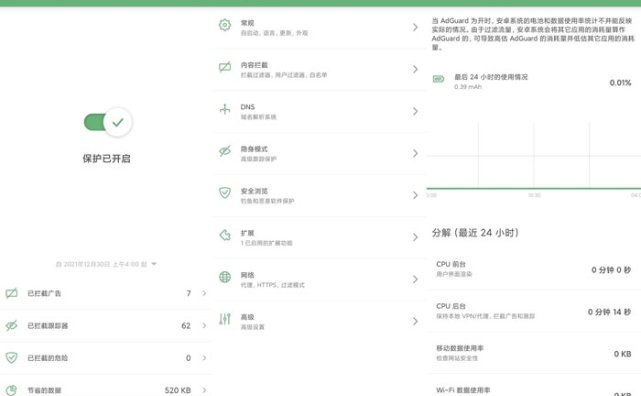Open the 节省的数据 520 KB entry
Screen dimensions: 641x396
[105, 389]
